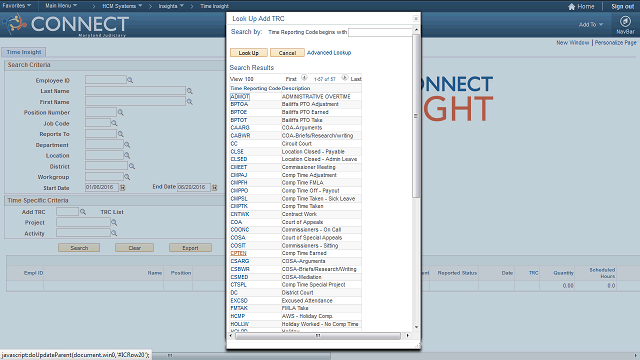Click Cancel in the lookup dialog
Screen dimensions: 640x360
pos(287,53)
